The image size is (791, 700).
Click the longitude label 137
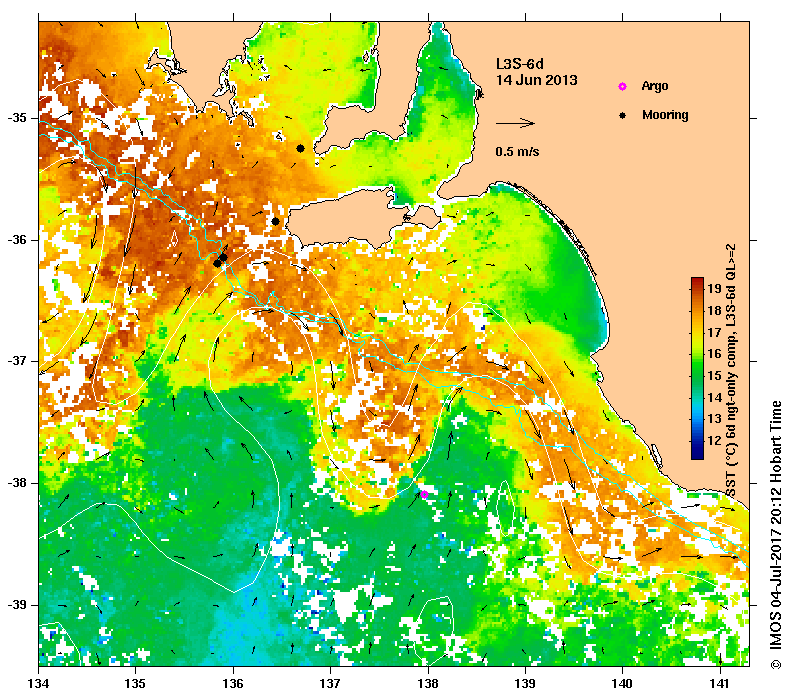330,684
